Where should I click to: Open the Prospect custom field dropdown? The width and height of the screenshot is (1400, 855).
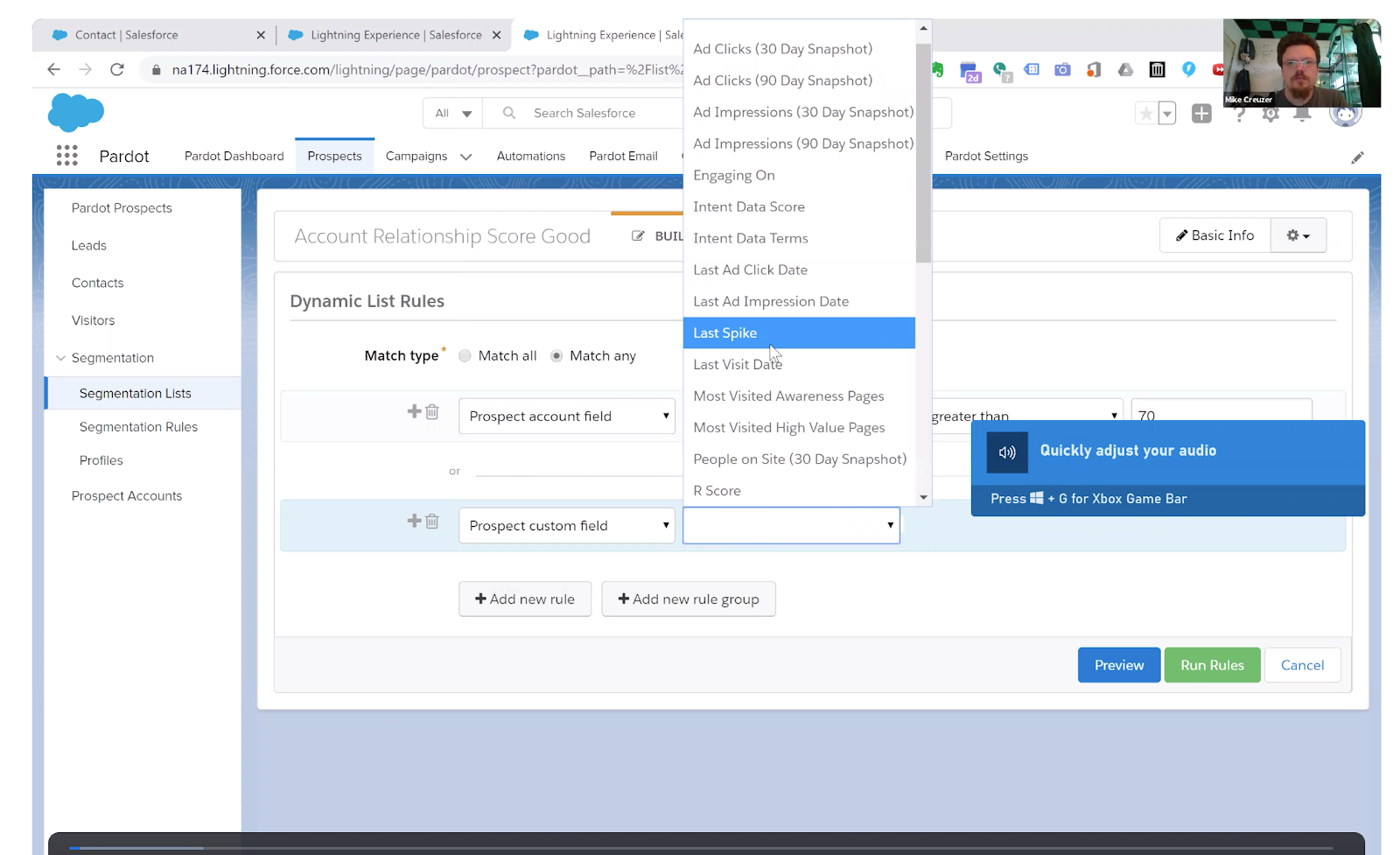(x=567, y=525)
